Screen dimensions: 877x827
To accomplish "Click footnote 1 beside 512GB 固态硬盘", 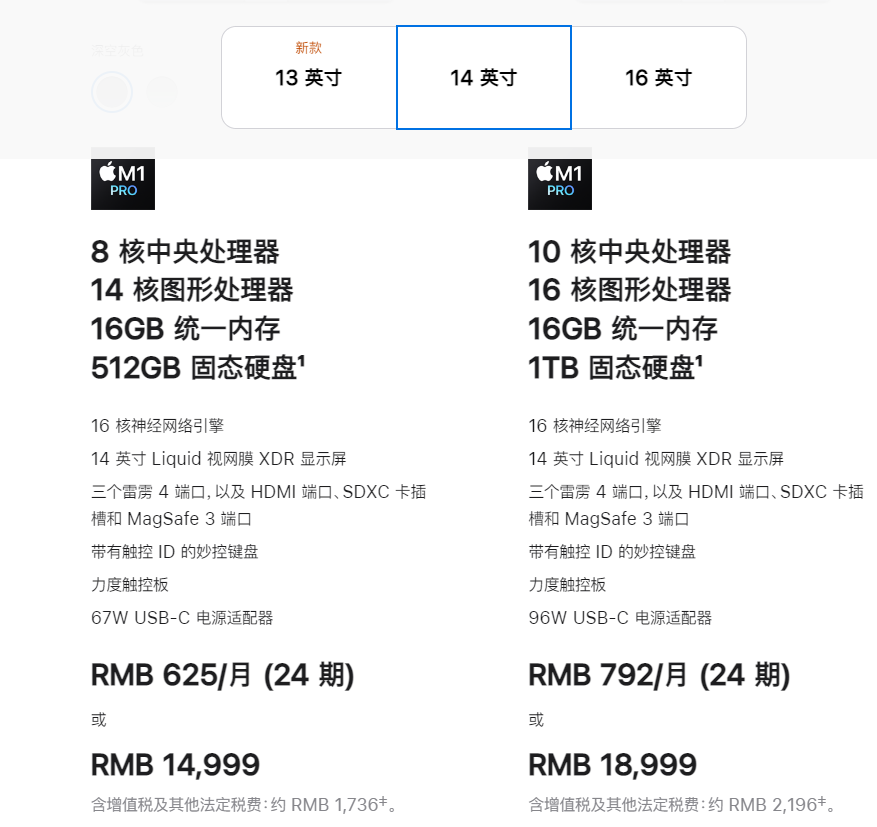I will coord(301,361).
